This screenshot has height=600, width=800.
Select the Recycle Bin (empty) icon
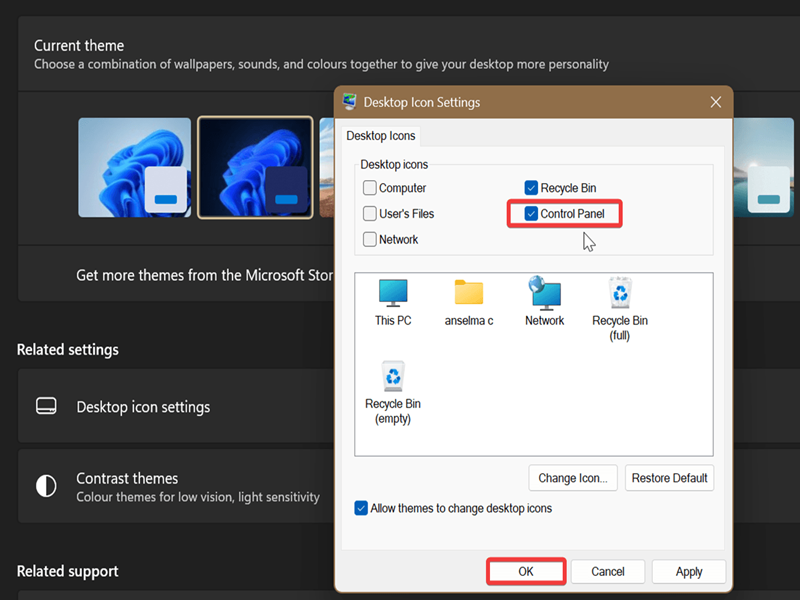point(393,393)
